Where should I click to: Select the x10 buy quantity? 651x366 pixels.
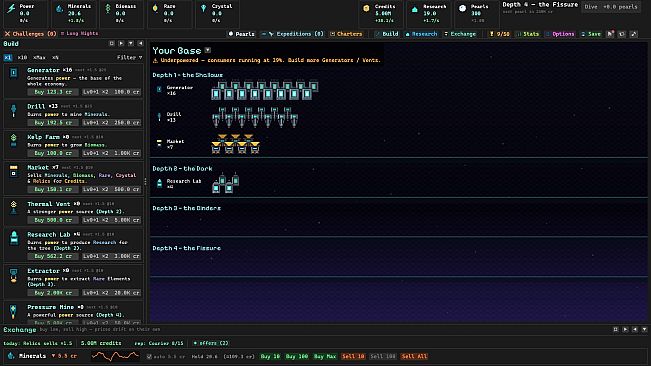point(22,58)
